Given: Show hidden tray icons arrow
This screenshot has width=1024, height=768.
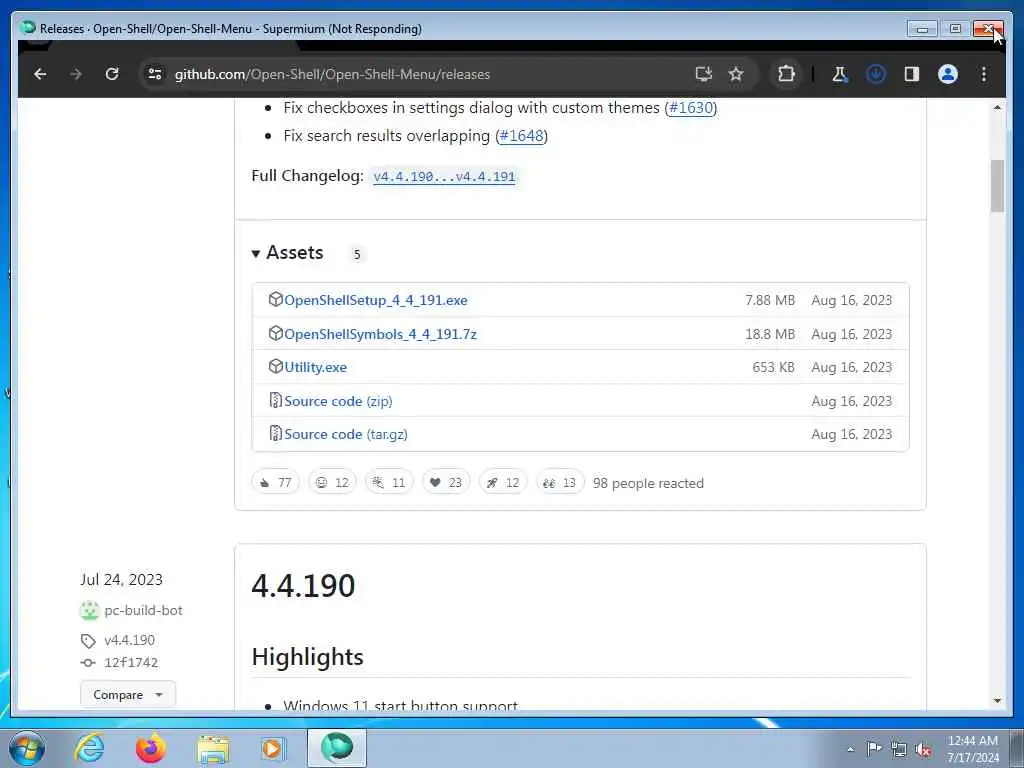Looking at the screenshot, I should [x=850, y=750].
